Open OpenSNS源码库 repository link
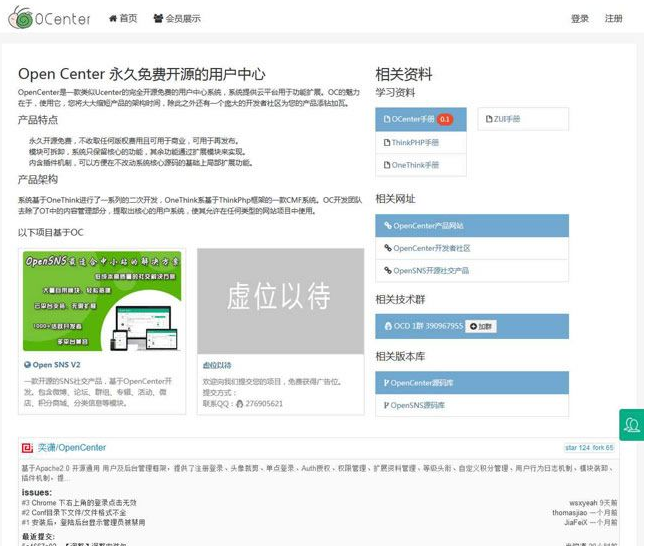The height and width of the screenshot is (546, 646). tap(472, 405)
